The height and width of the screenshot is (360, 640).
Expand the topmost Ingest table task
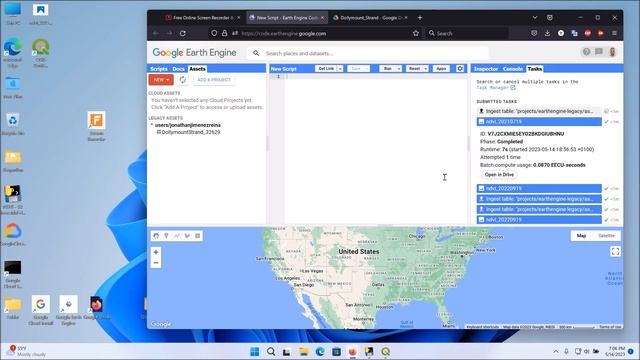tap(539, 111)
